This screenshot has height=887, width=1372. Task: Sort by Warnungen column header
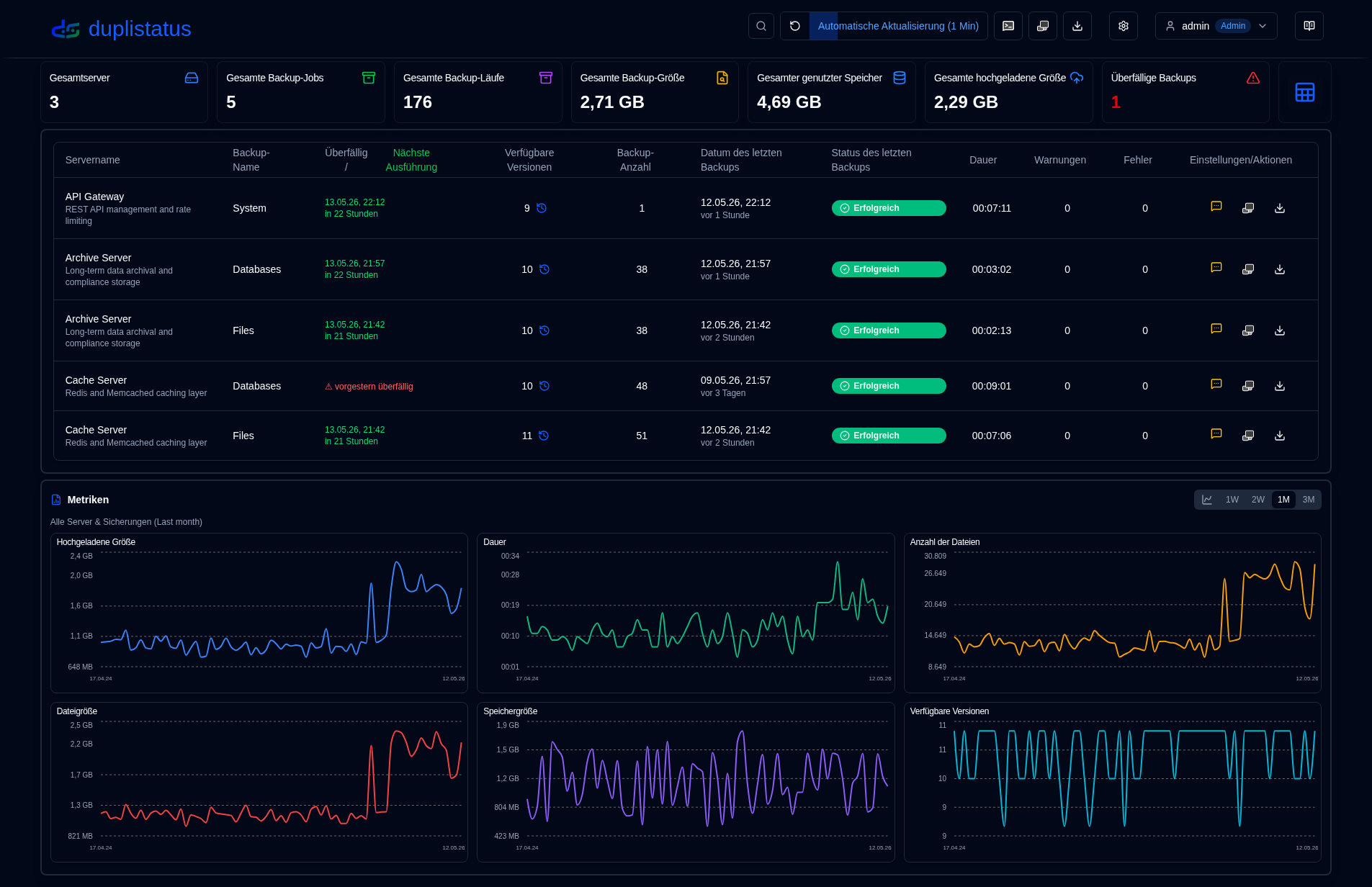1060,160
